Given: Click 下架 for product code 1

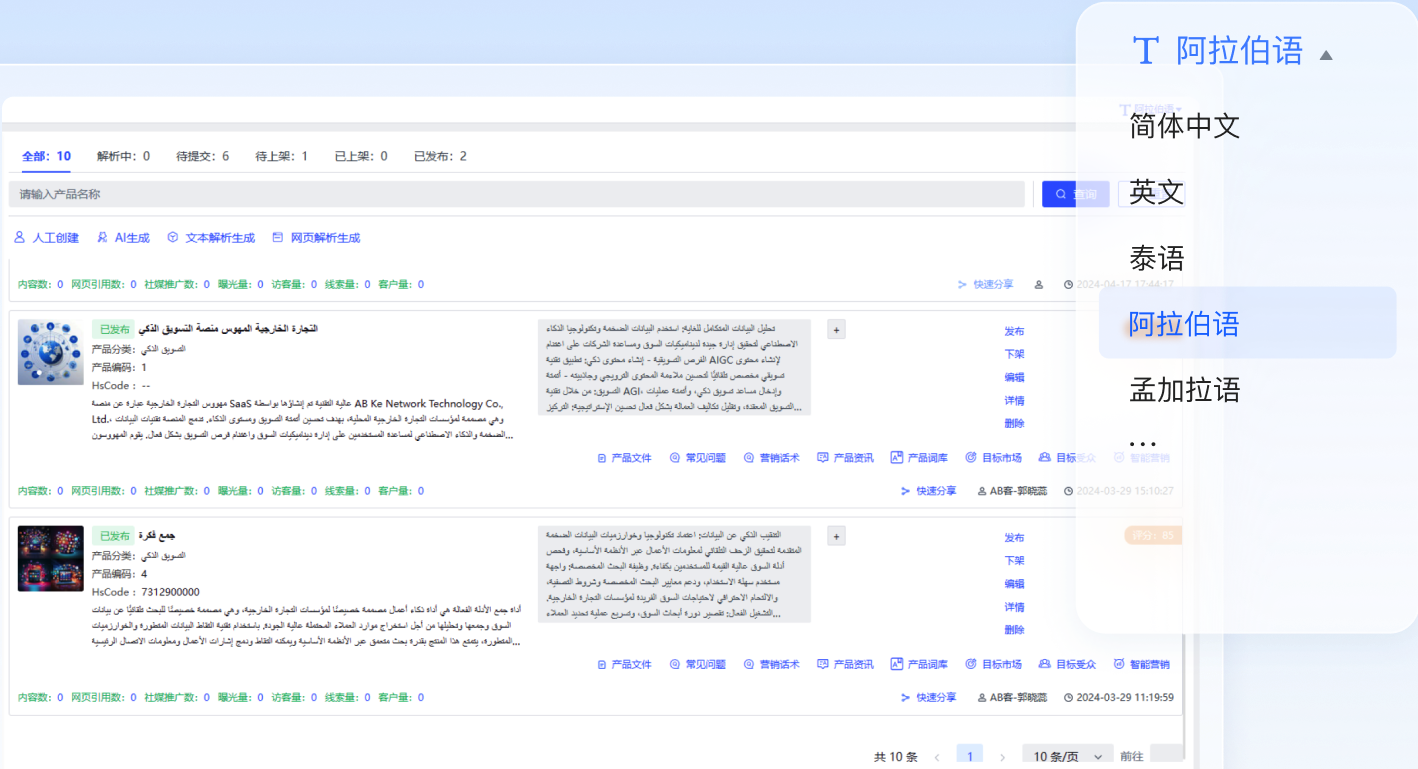Looking at the screenshot, I should 1014,354.
